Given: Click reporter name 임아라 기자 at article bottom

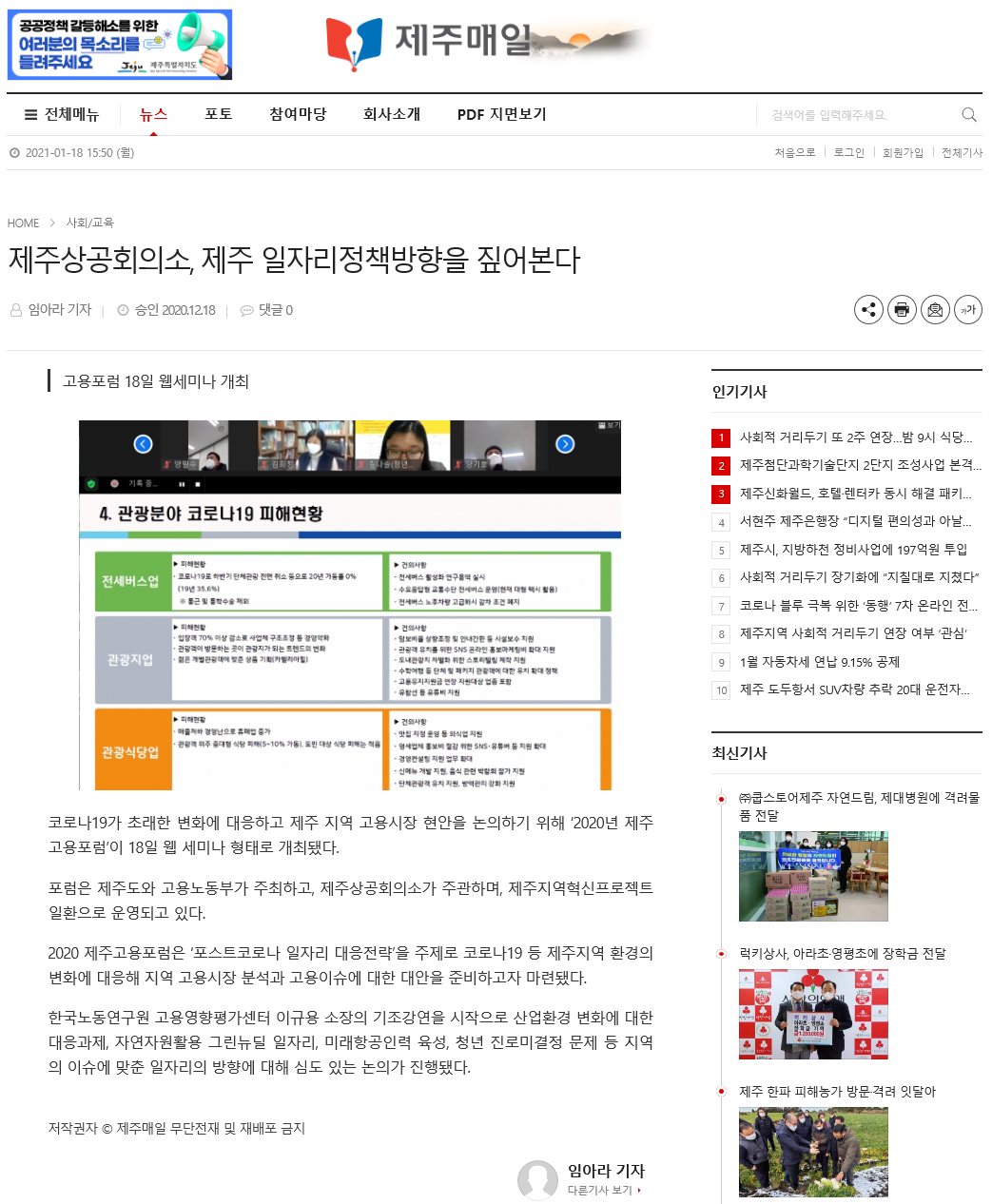Looking at the screenshot, I should tap(606, 1171).
